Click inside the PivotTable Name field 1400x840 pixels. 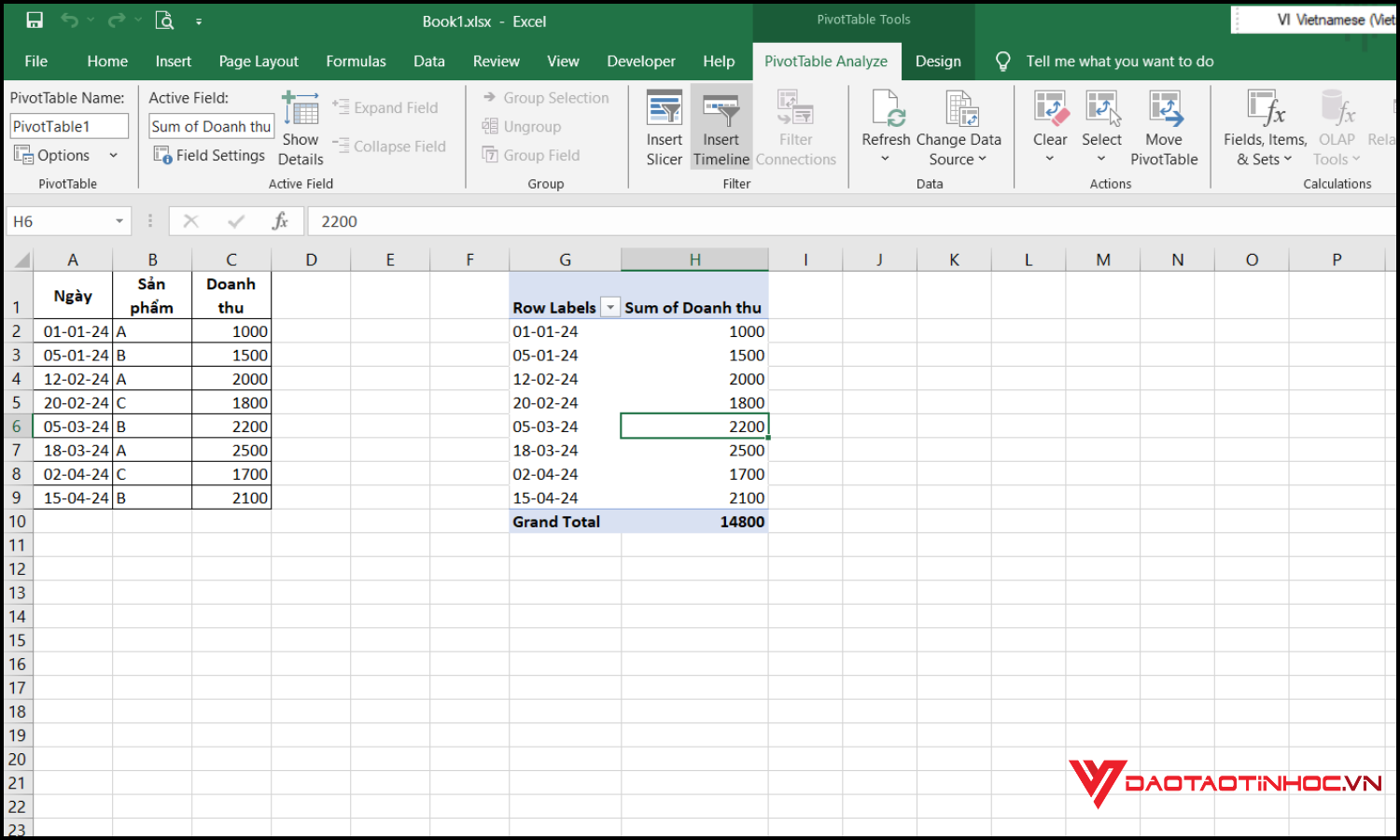pos(68,125)
